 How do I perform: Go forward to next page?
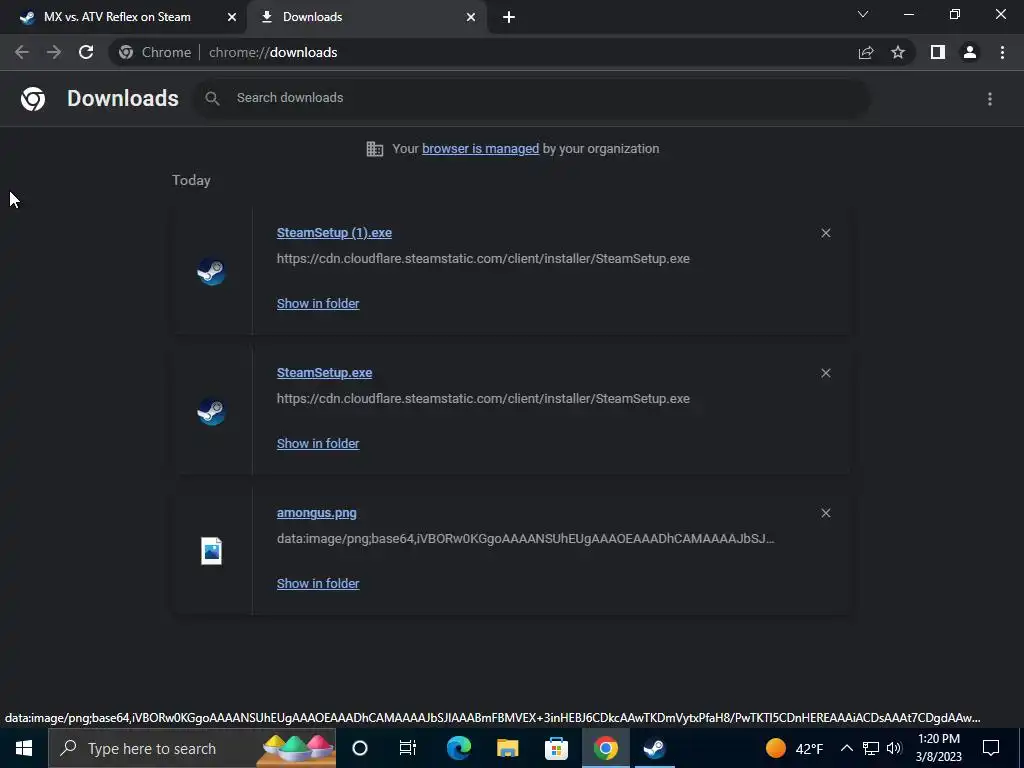tap(54, 52)
